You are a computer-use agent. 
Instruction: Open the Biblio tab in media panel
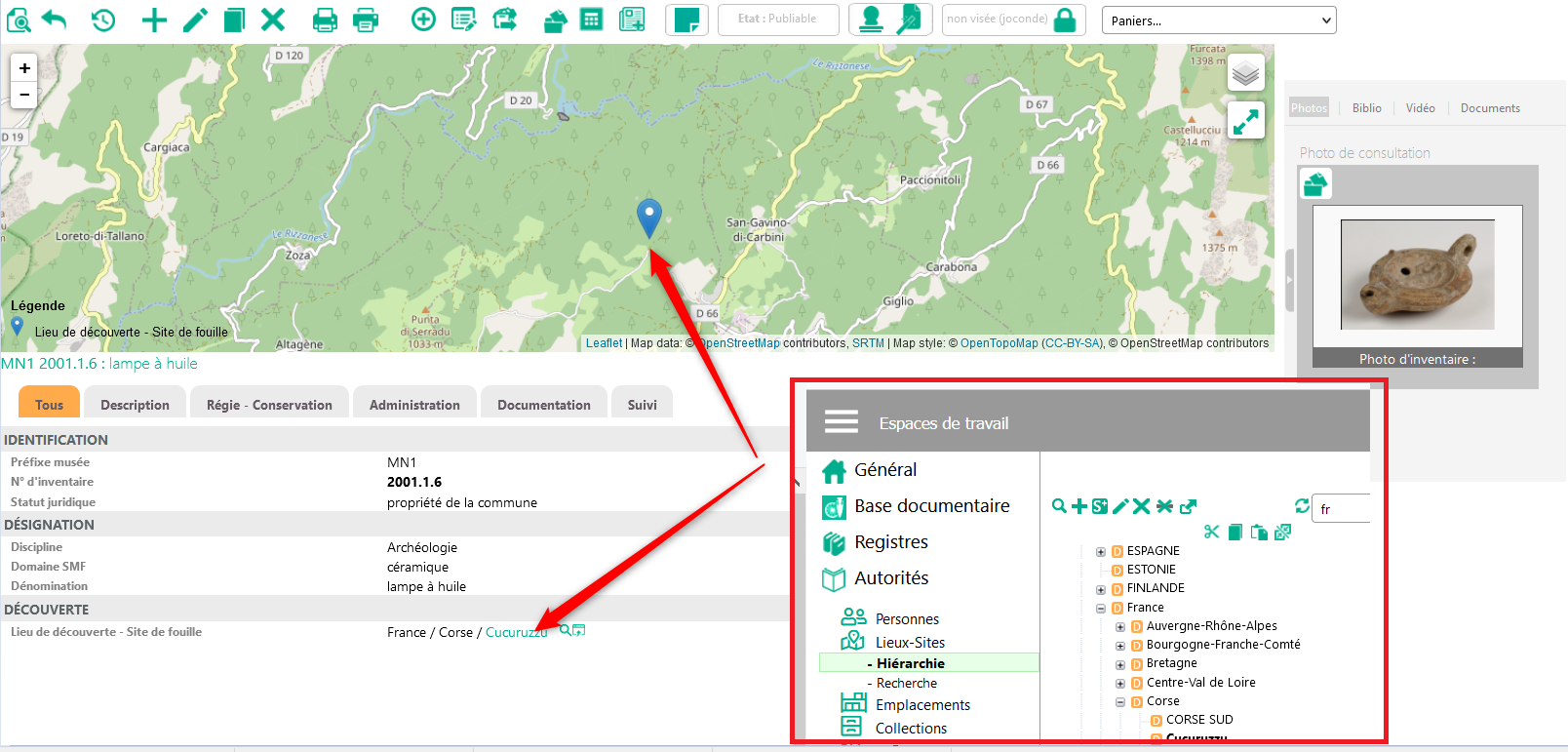point(1366,108)
